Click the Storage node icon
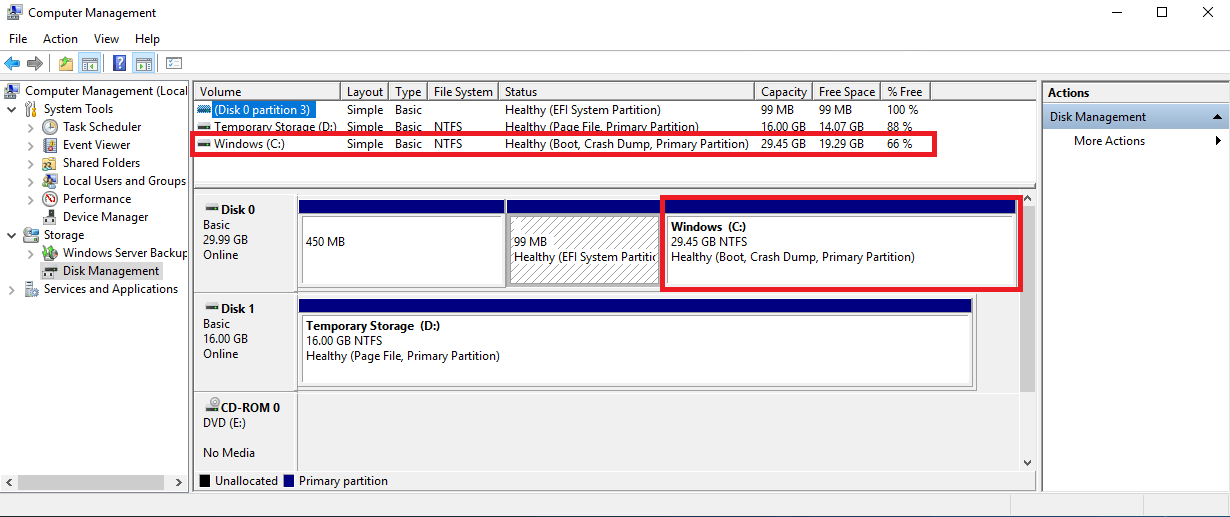1230x517 pixels. click(32, 235)
